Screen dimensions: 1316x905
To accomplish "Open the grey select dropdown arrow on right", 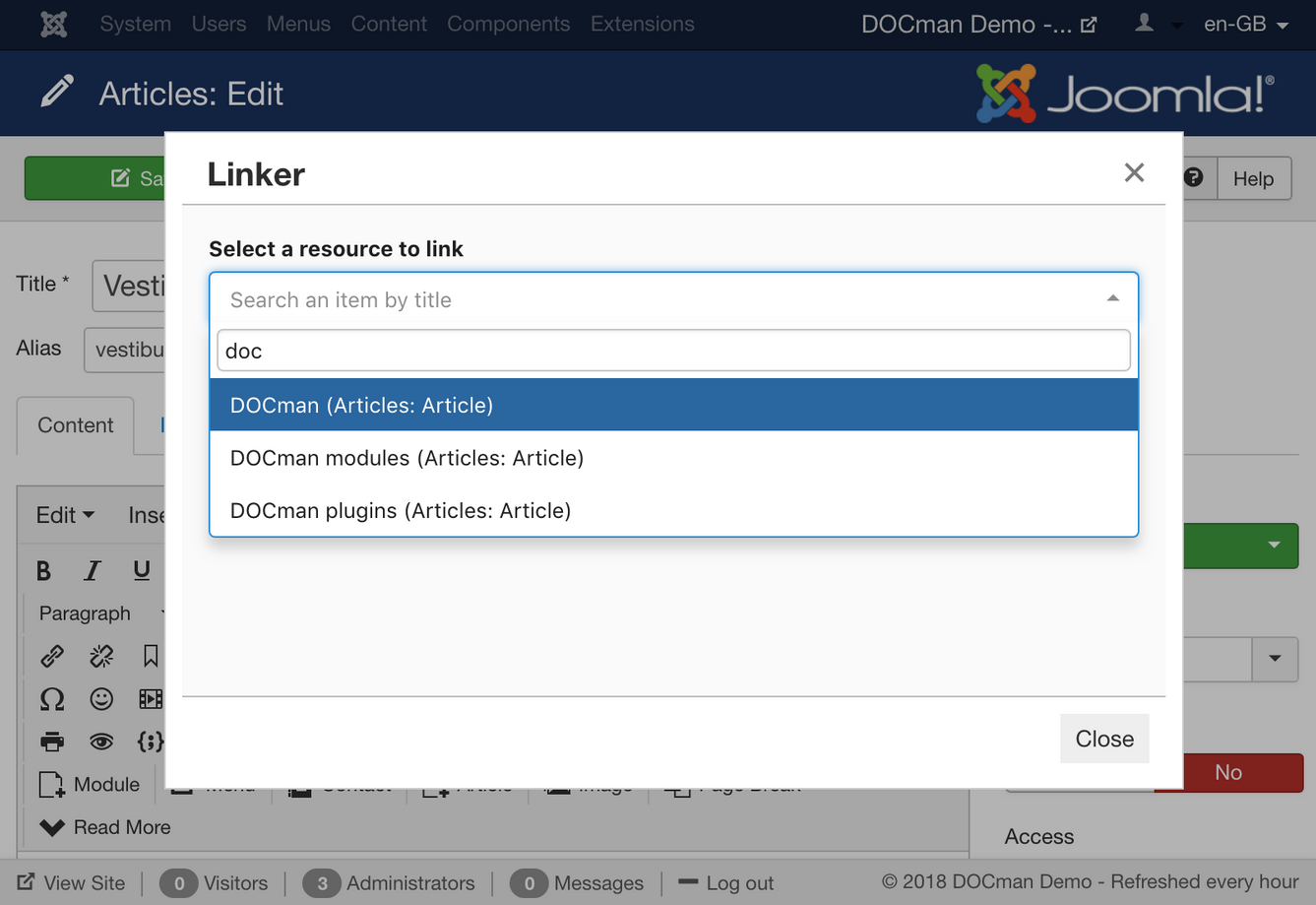I will pyautogui.click(x=1275, y=658).
